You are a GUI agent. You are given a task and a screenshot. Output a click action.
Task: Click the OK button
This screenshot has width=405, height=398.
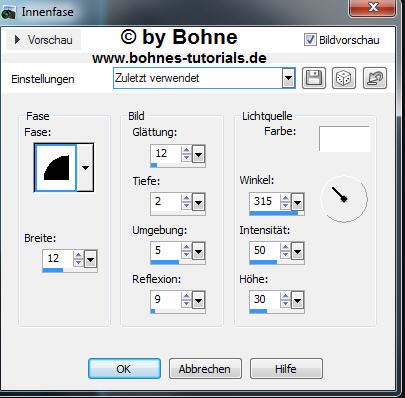(x=124, y=369)
